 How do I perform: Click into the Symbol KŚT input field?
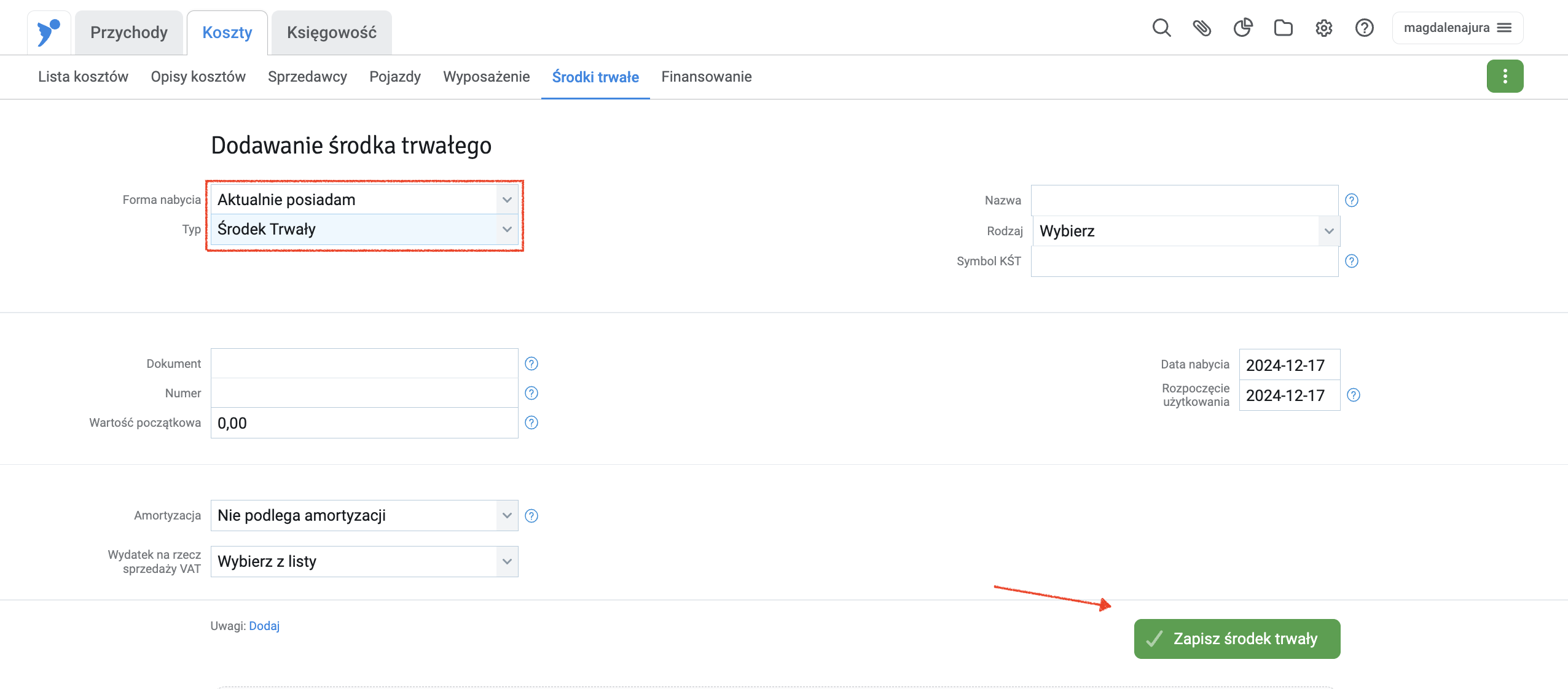(x=1184, y=262)
